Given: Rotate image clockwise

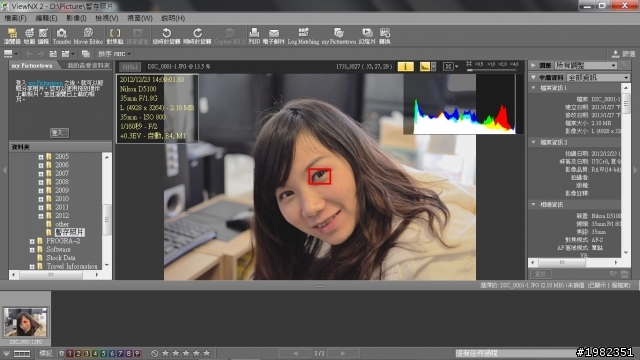Looking at the screenshot, I should click(x=198, y=36).
